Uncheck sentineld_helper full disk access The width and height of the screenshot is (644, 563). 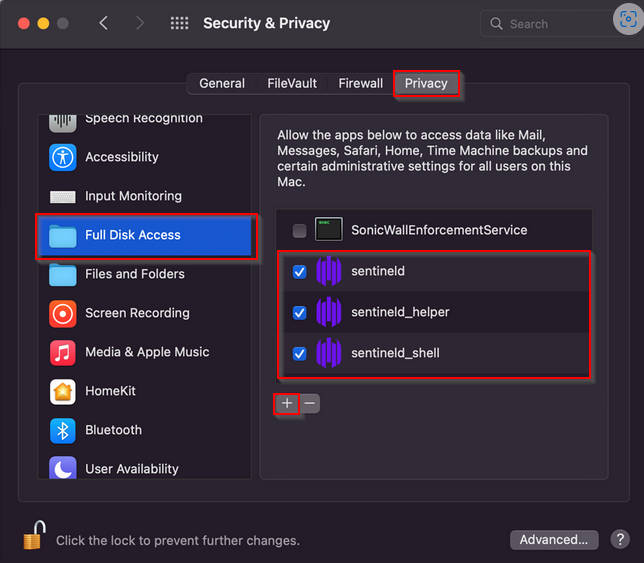(299, 313)
